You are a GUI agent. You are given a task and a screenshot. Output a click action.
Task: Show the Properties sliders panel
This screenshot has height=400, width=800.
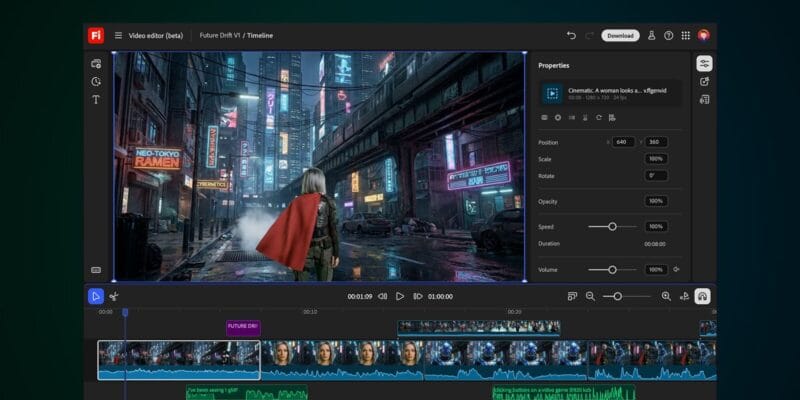click(x=704, y=63)
